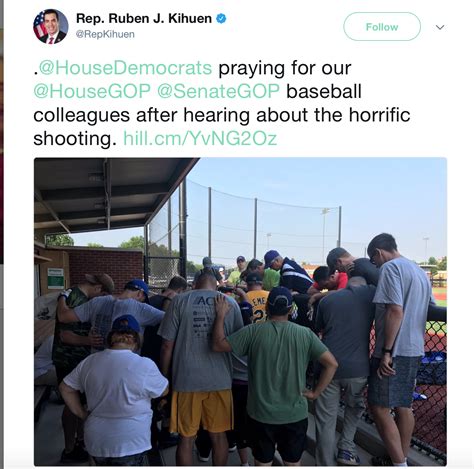This screenshot has height=469, width=474.
Task: Click the blue verified badge icon
Action: coord(221,18)
